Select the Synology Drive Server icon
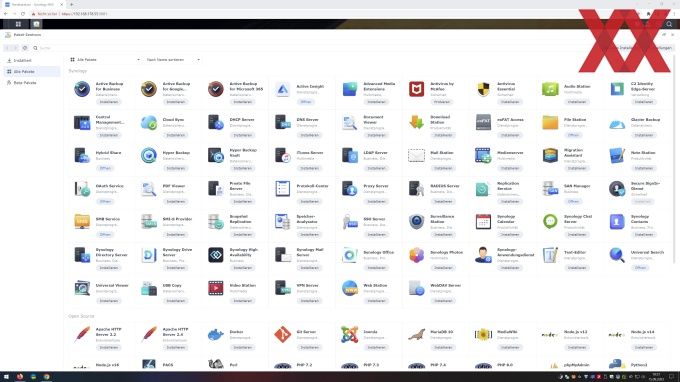This screenshot has width=680, height=382. coord(149,255)
